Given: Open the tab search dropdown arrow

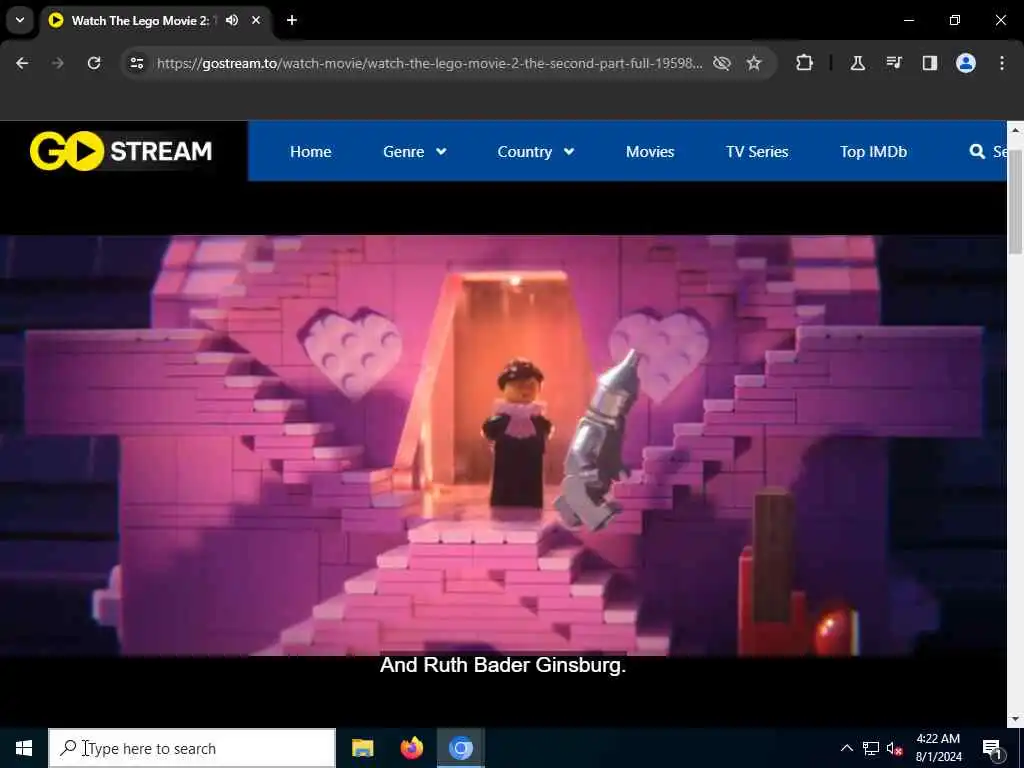Looking at the screenshot, I should pos(20,20).
